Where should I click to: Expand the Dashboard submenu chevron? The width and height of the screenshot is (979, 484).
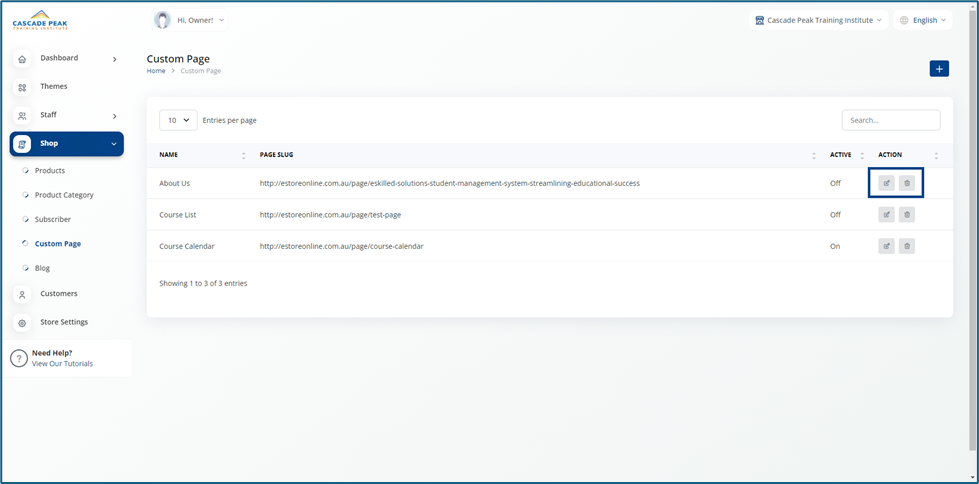click(x=114, y=59)
